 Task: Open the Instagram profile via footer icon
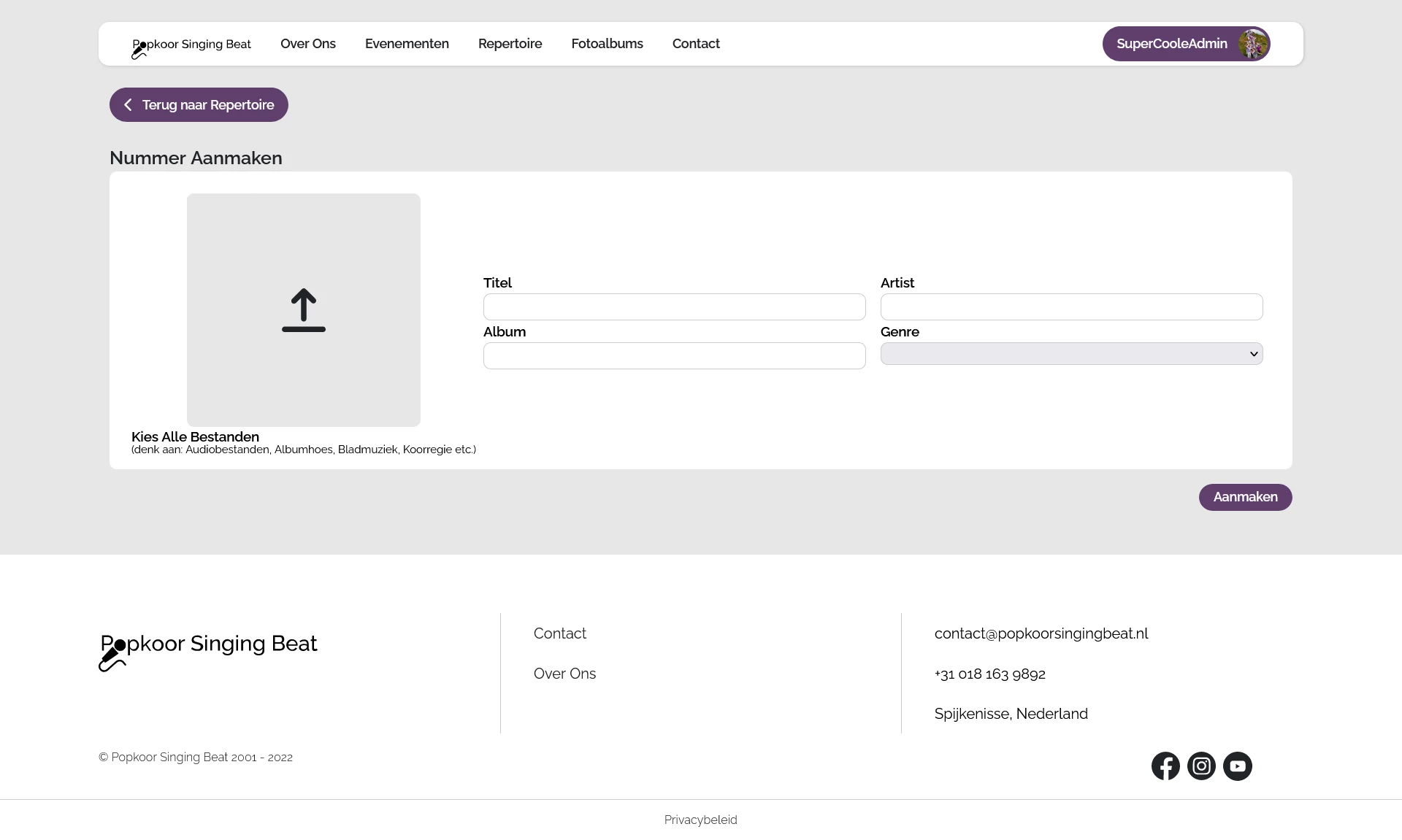[1201, 766]
